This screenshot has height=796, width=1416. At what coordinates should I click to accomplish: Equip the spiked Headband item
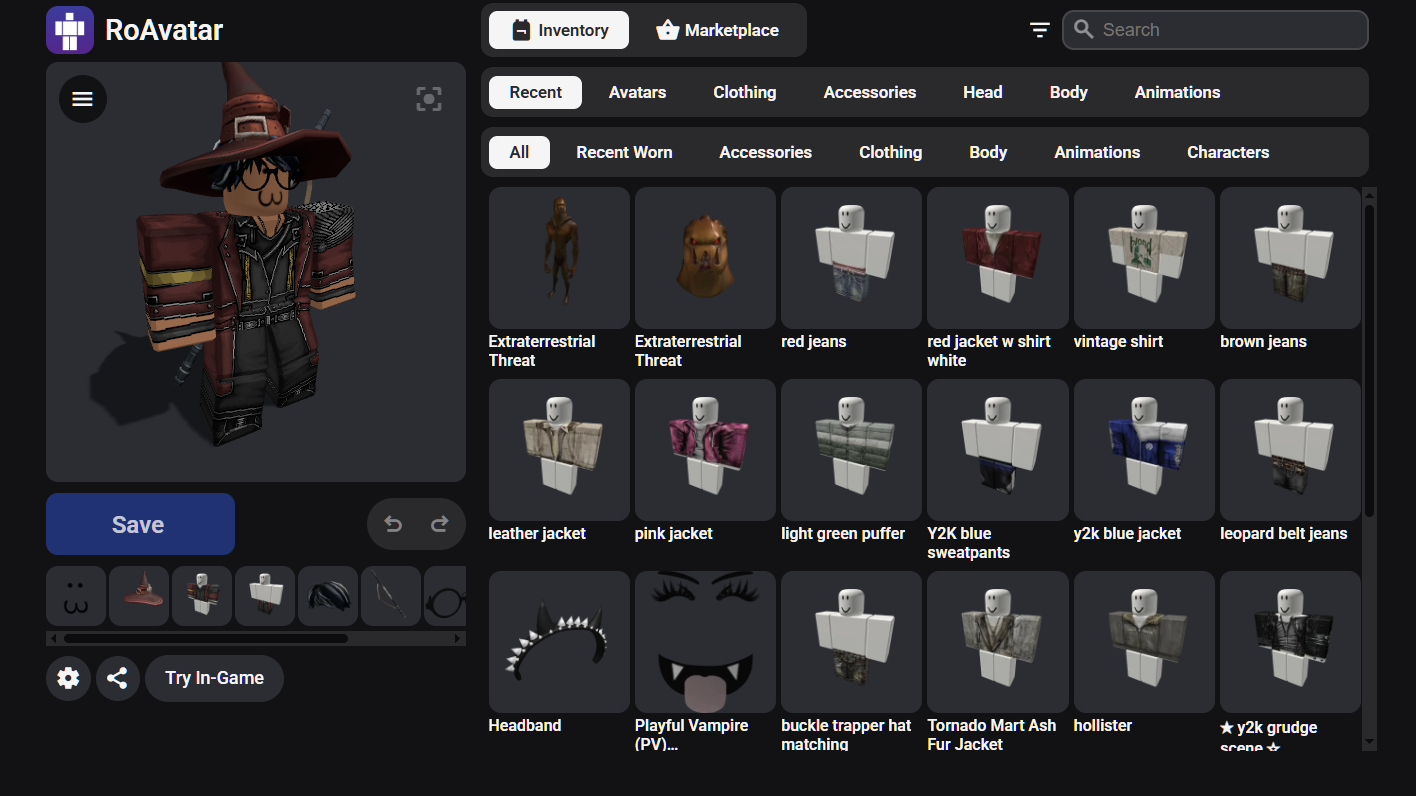pyautogui.click(x=559, y=642)
